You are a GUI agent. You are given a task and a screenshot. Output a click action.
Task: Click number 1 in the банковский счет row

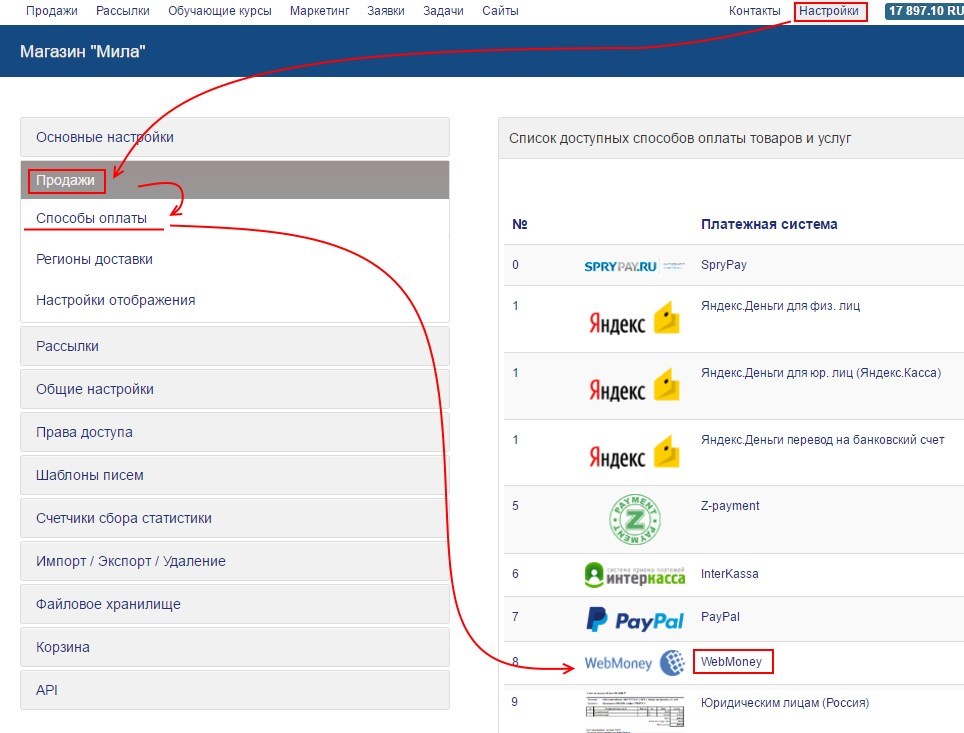coord(515,440)
